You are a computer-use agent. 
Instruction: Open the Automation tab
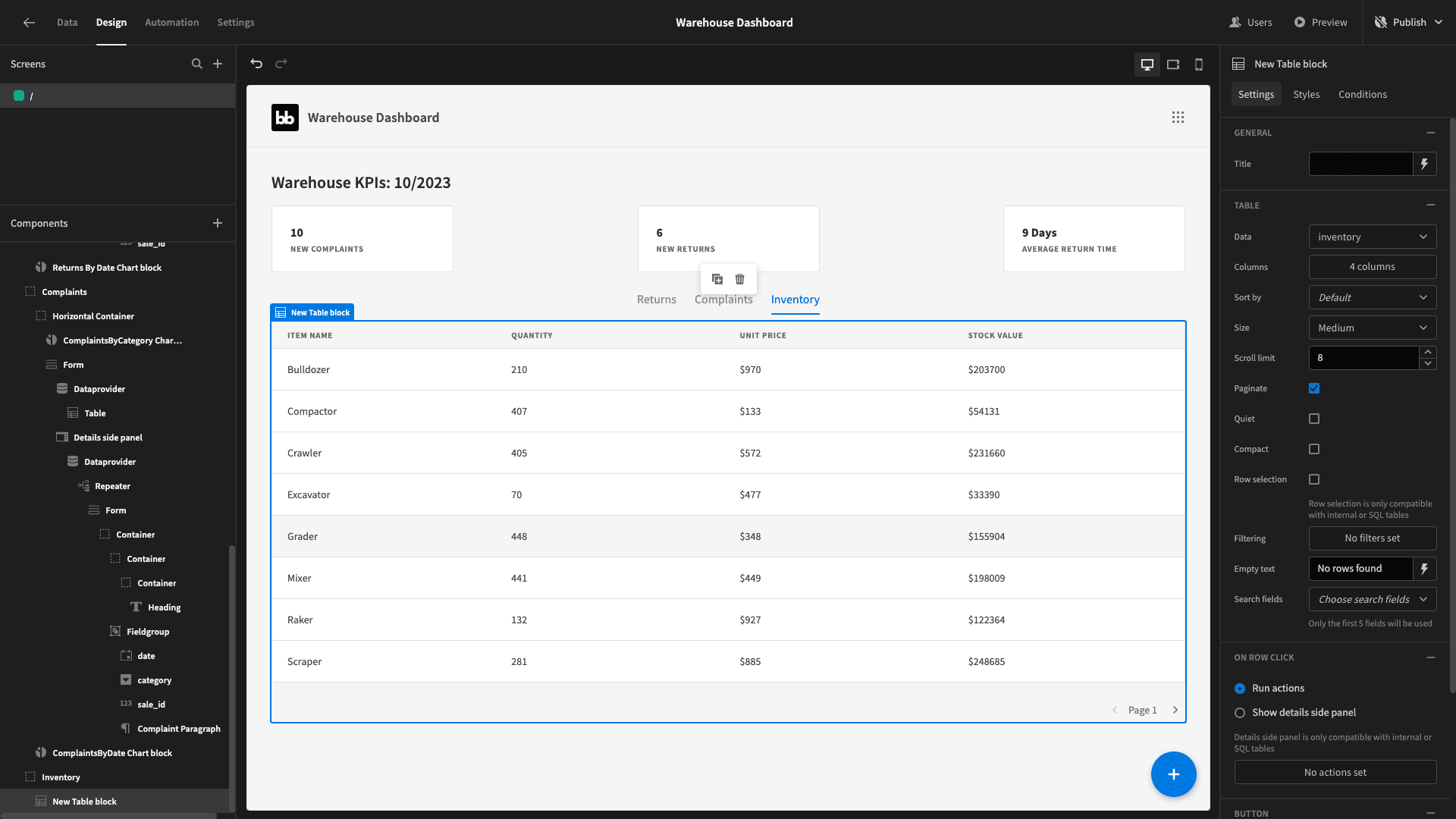point(172,23)
